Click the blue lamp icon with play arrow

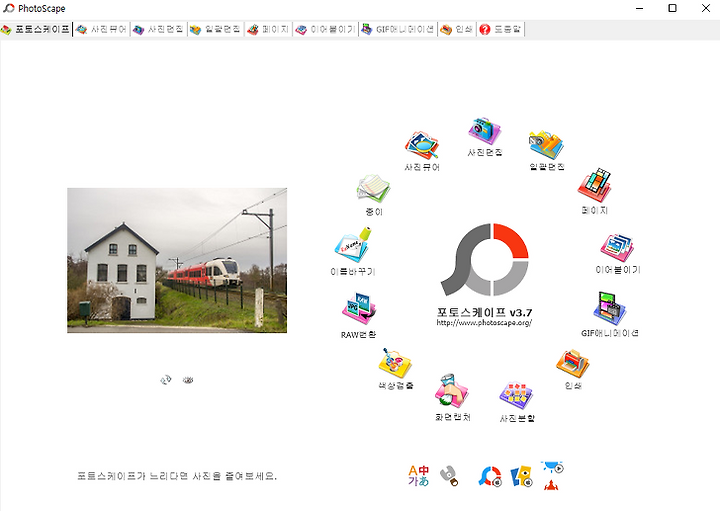point(552,467)
